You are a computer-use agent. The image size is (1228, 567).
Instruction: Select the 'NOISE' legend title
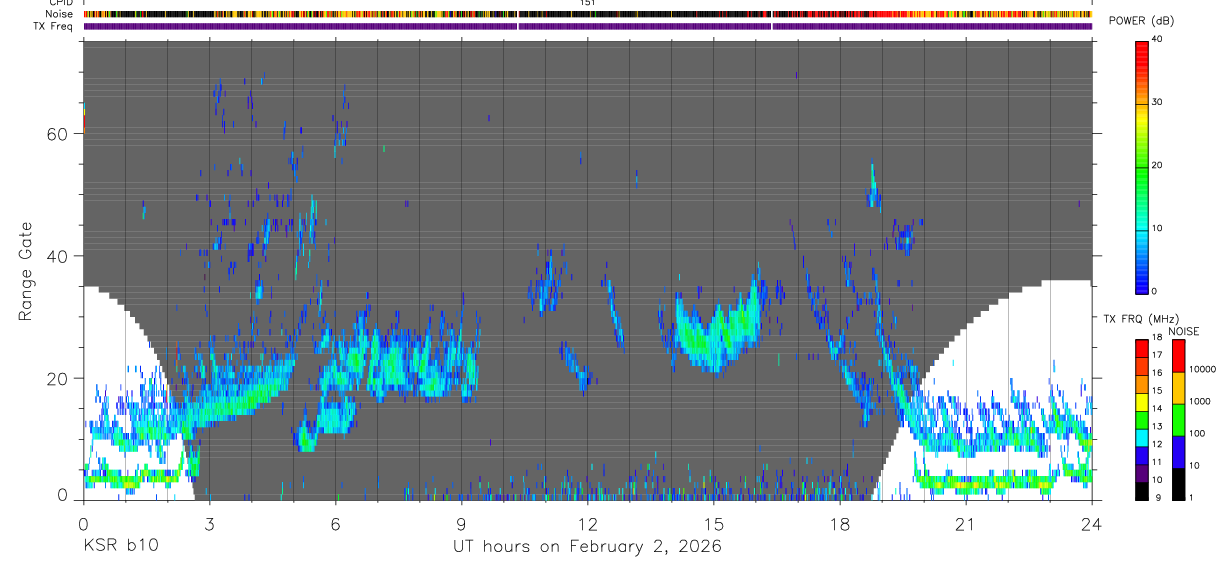coord(1183,331)
